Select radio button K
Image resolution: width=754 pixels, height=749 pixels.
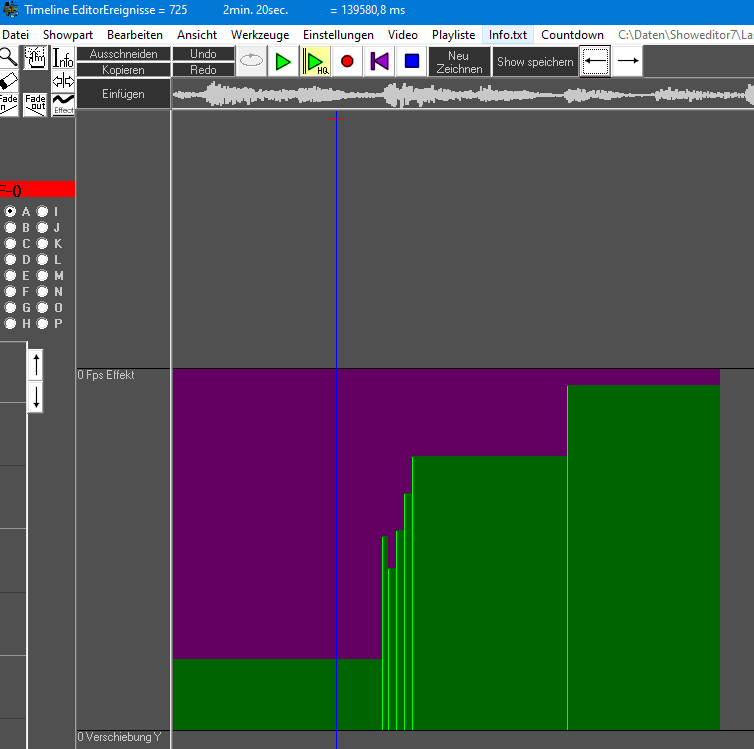pyautogui.click(x=42, y=244)
